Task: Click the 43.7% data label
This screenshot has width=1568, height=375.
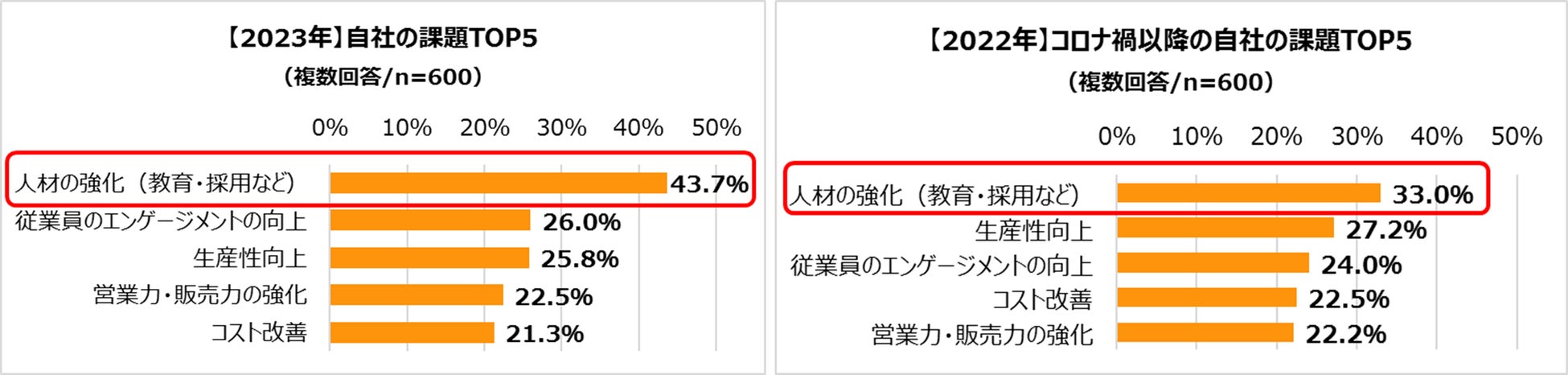Action: [x=709, y=184]
